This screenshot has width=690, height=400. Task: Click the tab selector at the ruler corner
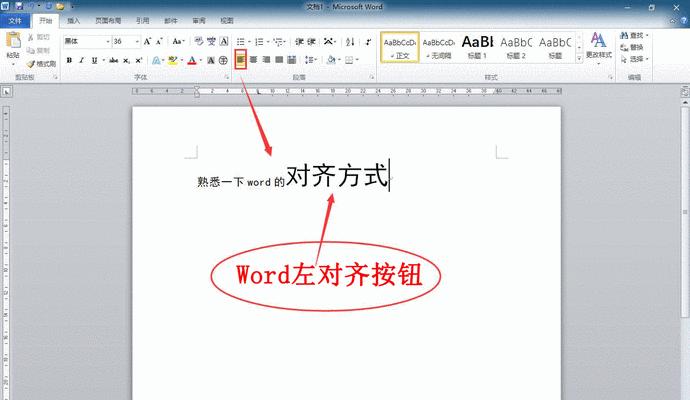(6, 92)
